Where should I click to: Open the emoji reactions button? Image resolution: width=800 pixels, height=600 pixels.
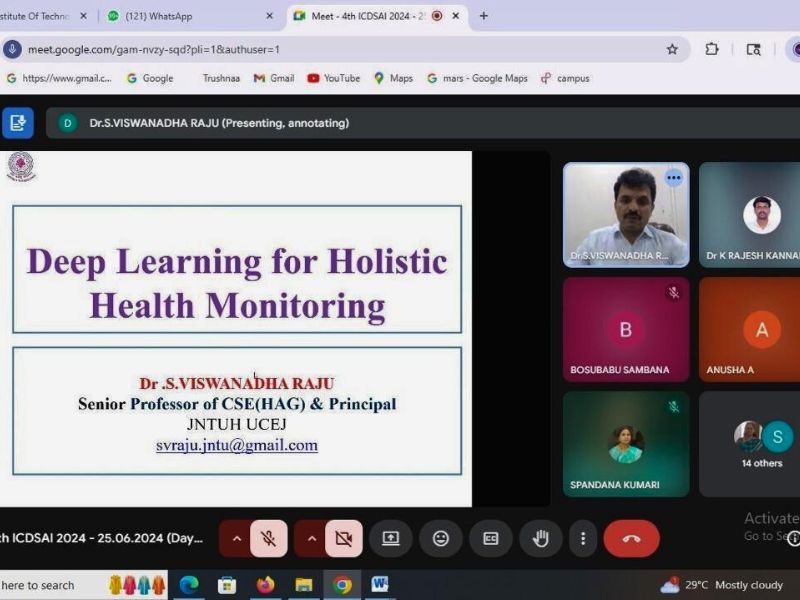pyautogui.click(x=440, y=539)
